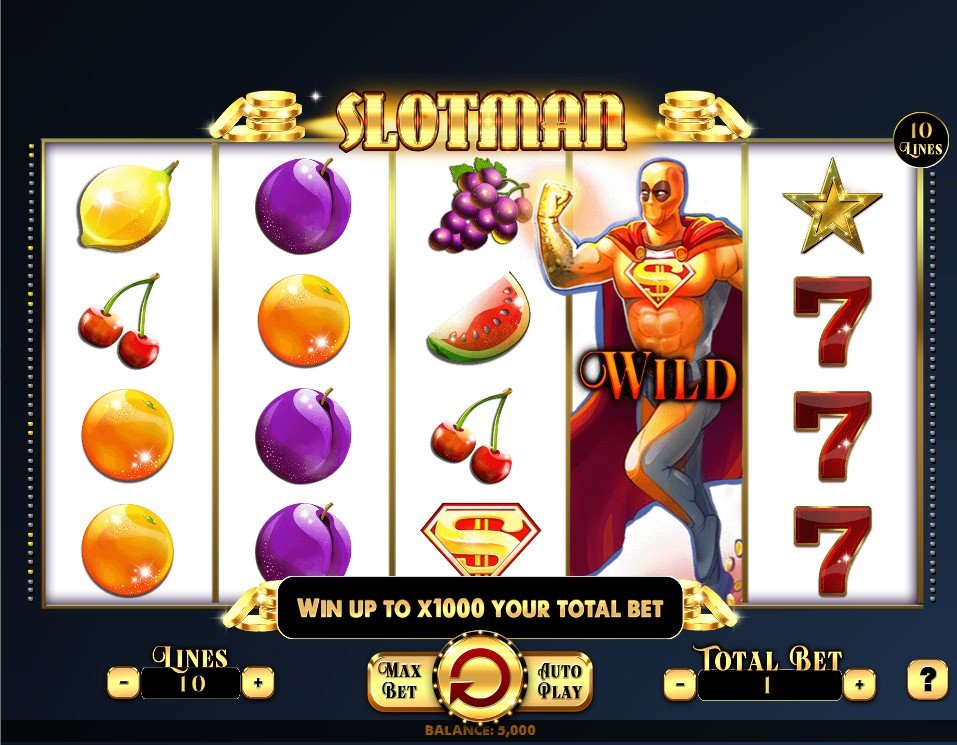The width and height of the screenshot is (957, 745).
Task: Click the Max Bet button
Action: (400, 681)
